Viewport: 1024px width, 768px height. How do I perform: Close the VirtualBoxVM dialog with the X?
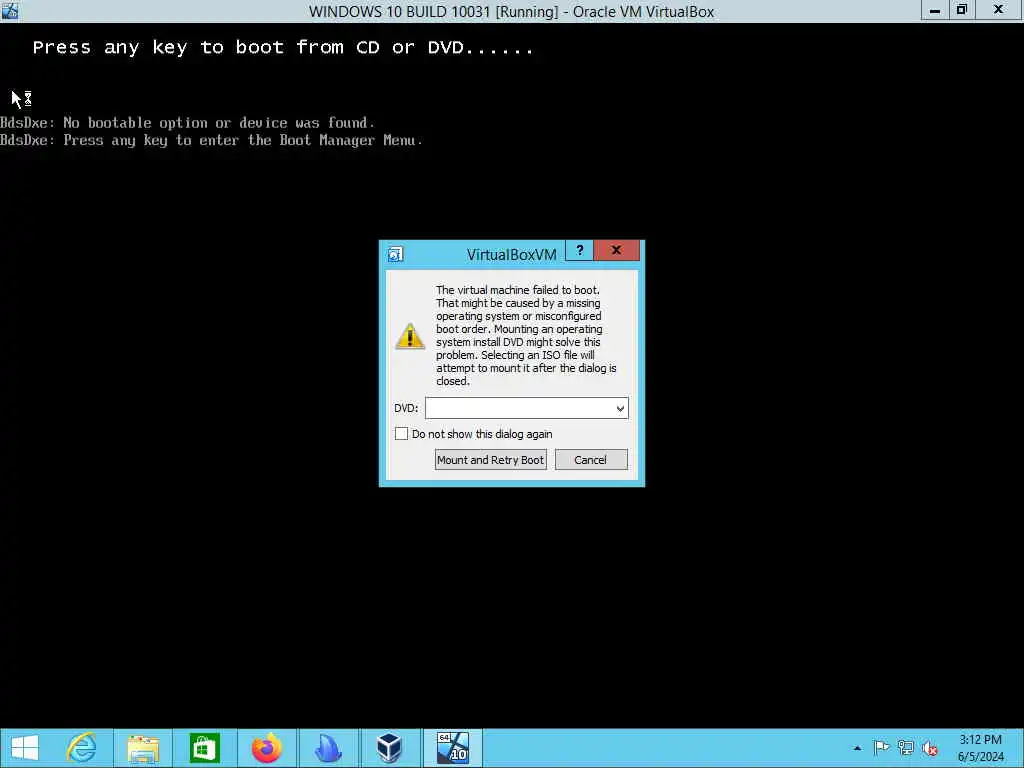[616, 250]
